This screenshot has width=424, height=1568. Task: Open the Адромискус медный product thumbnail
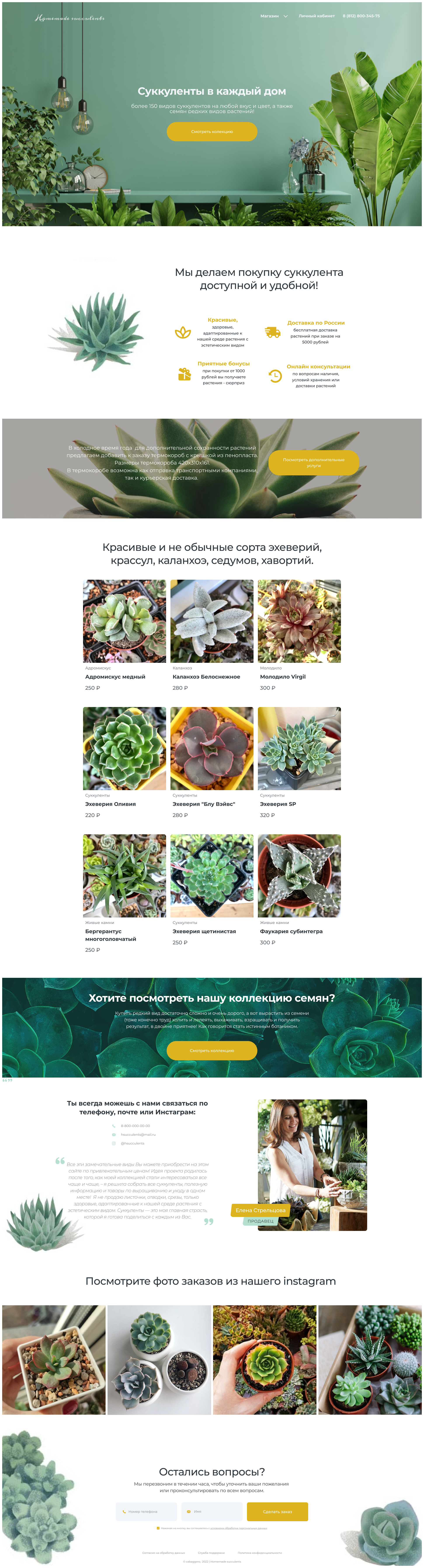point(124,621)
